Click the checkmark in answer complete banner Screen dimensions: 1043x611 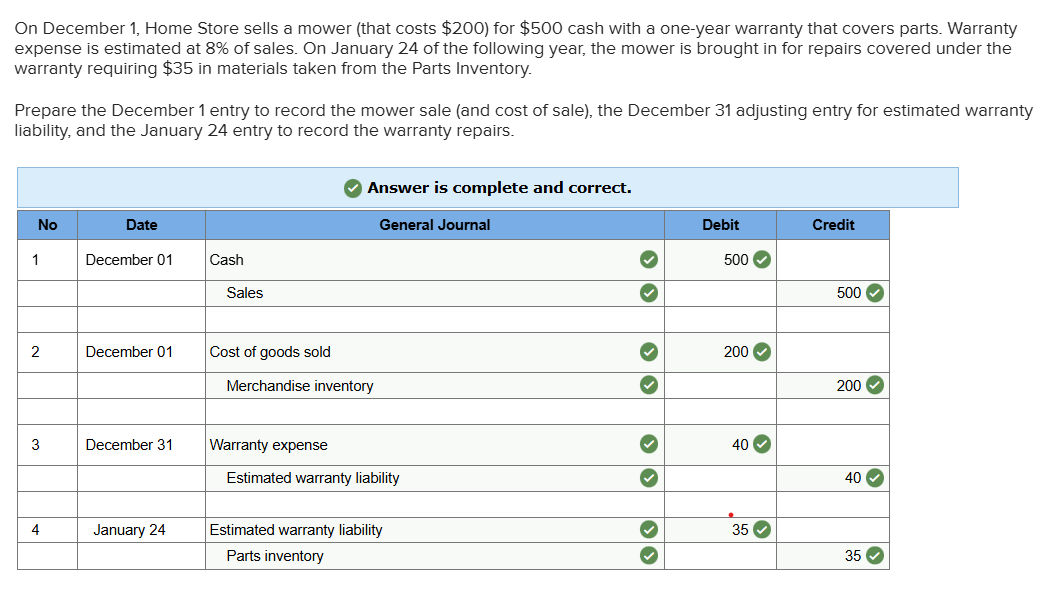click(x=353, y=188)
